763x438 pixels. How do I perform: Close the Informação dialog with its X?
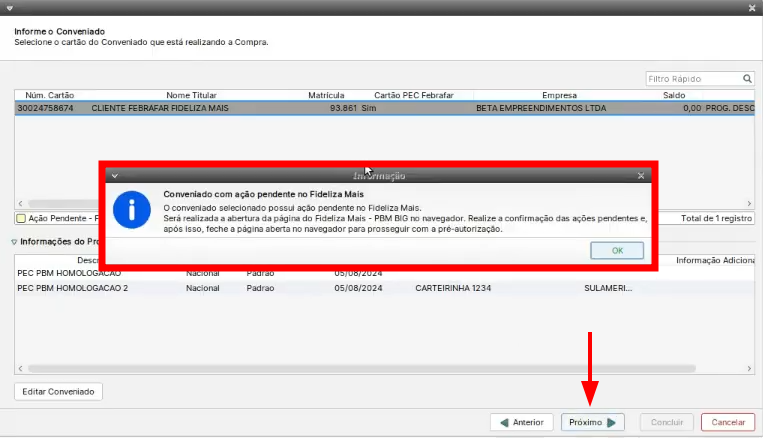pos(641,175)
